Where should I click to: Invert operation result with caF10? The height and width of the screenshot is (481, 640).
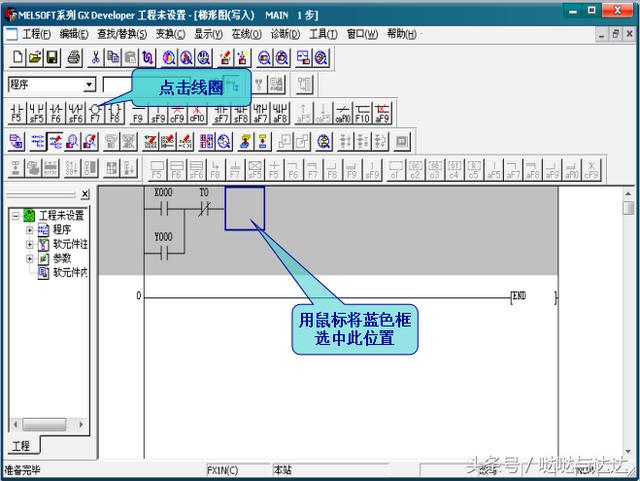click(x=342, y=113)
